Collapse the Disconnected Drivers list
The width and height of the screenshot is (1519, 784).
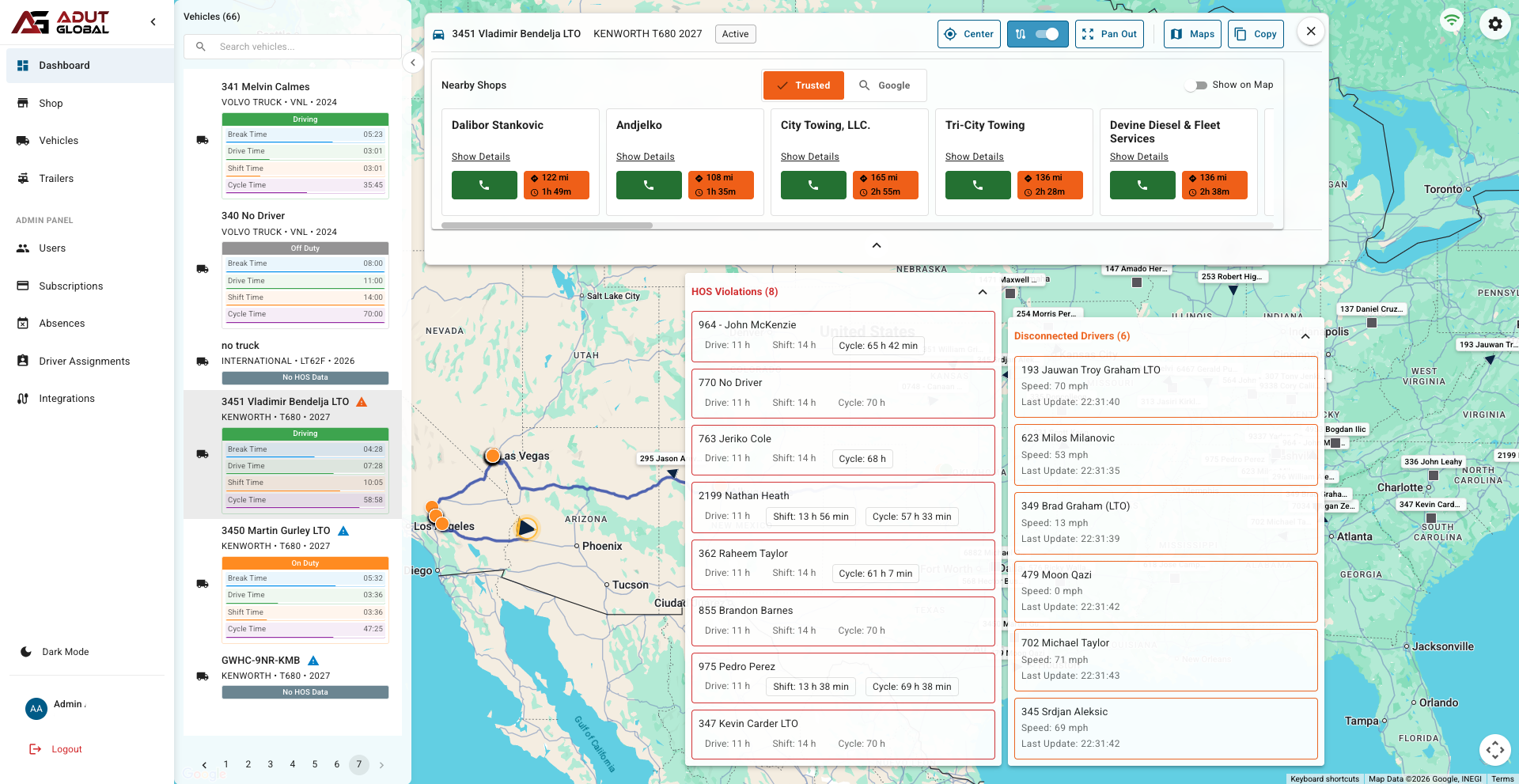click(1305, 336)
